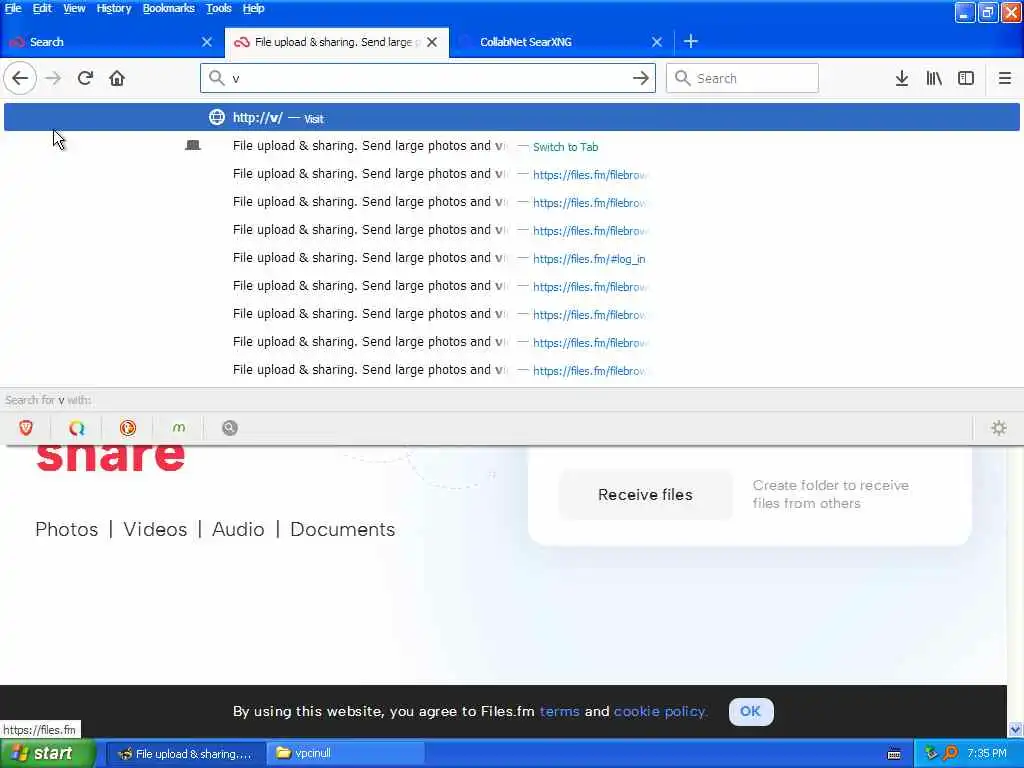Screen dimensions: 1024x768
Task: Close the CollabNet SearXNG tab
Action: 657,42
